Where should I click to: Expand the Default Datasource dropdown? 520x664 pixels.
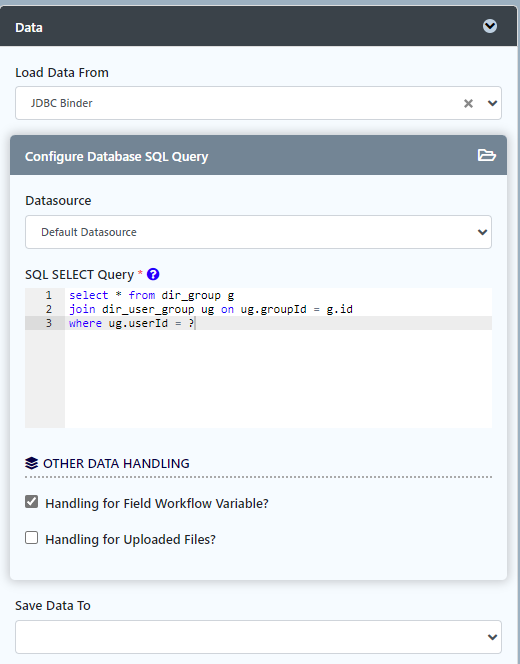(258, 232)
